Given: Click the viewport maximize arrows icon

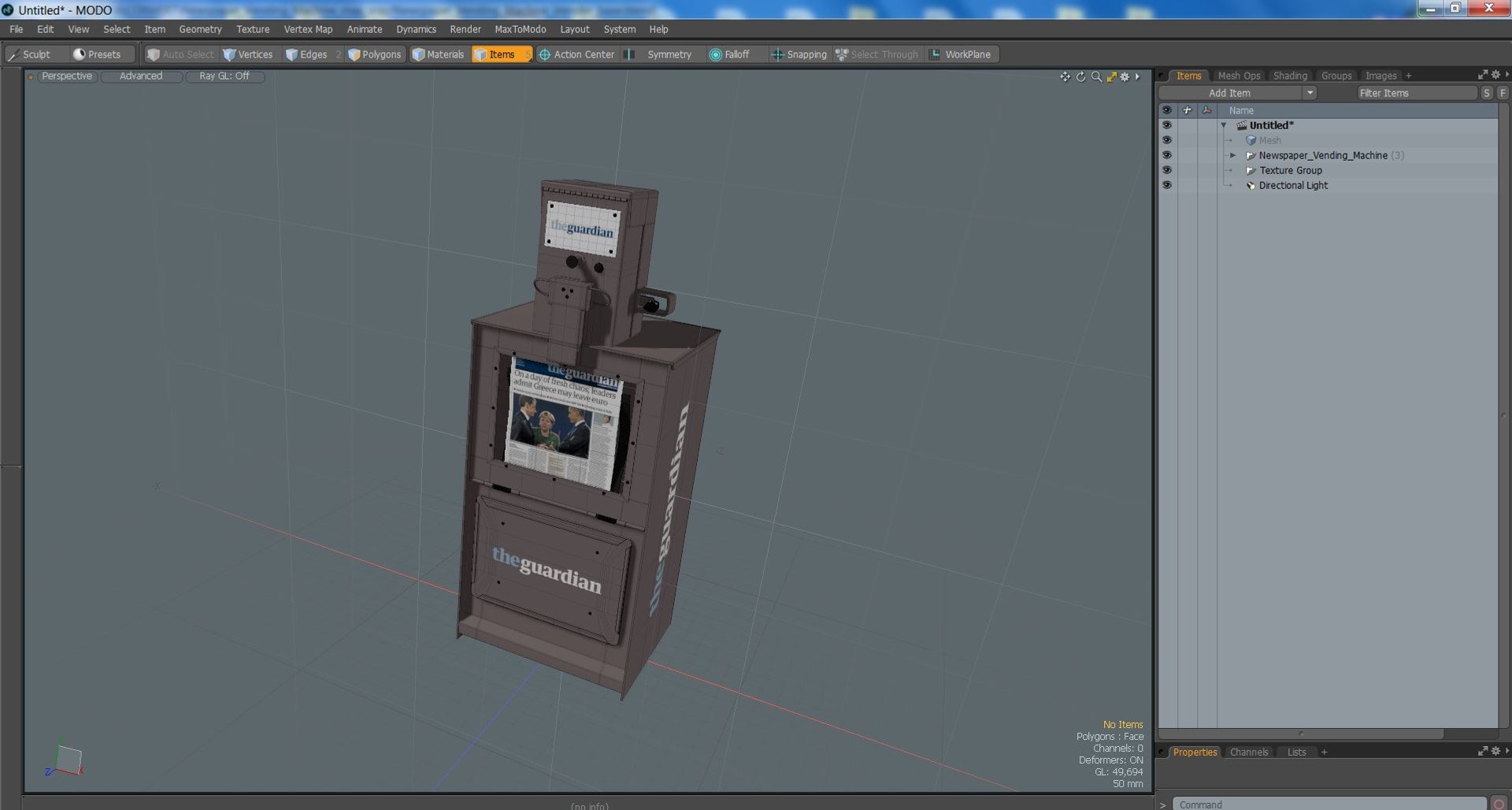Looking at the screenshot, I should 1111,76.
